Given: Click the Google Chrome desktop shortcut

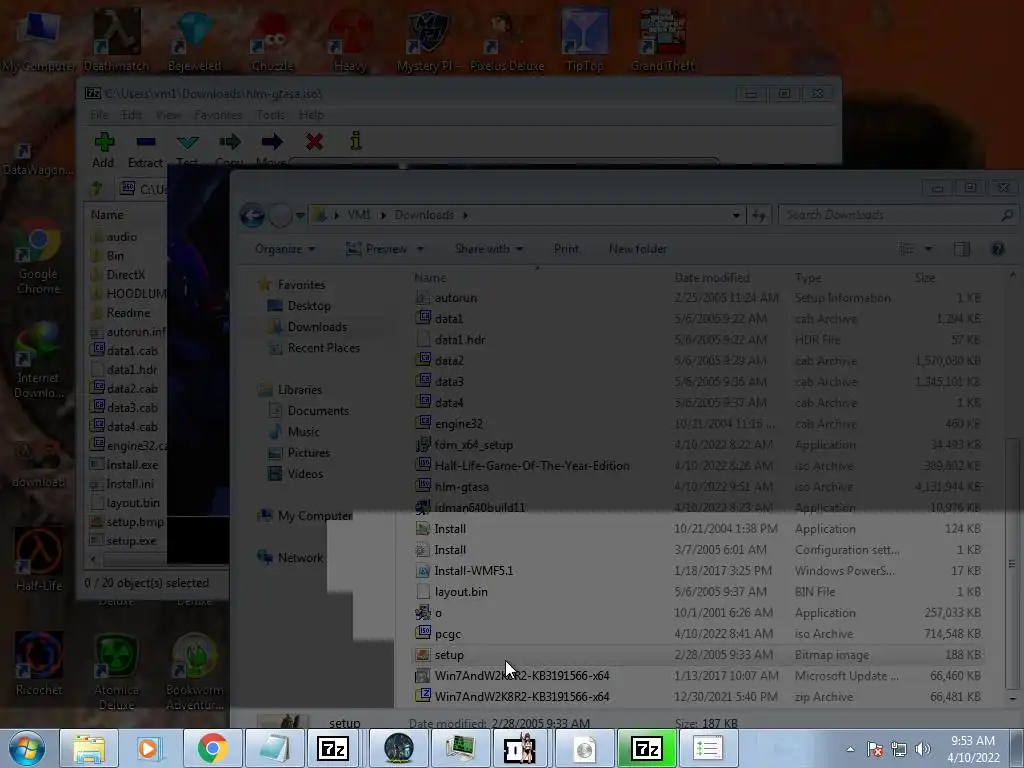Looking at the screenshot, I should [39, 262].
